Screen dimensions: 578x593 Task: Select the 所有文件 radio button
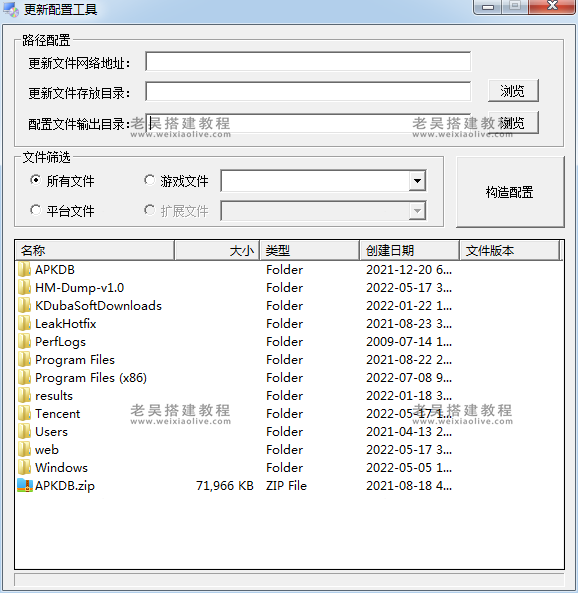pos(35,180)
